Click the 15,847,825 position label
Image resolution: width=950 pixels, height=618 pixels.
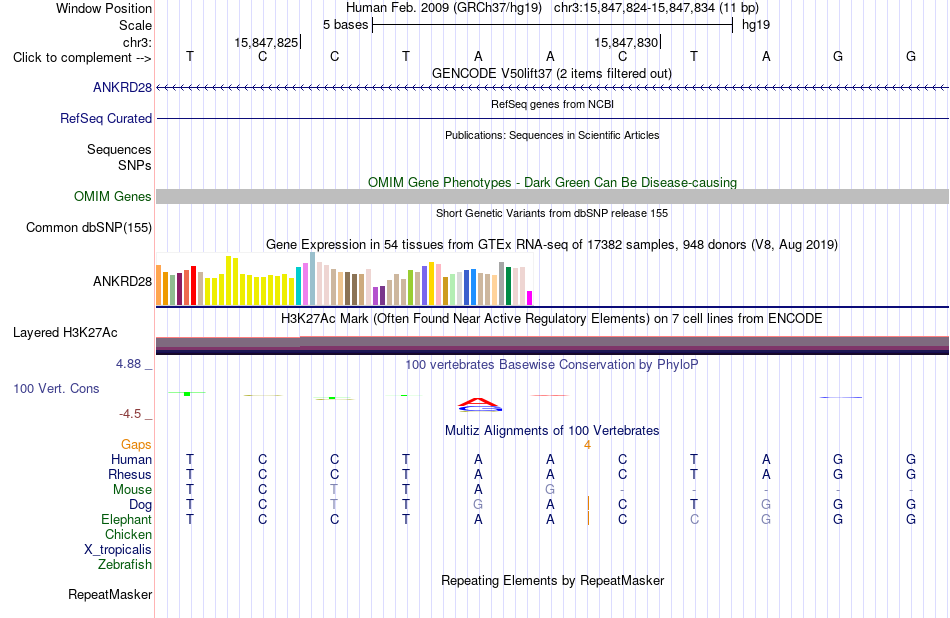pyautogui.click(x=266, y=42)
